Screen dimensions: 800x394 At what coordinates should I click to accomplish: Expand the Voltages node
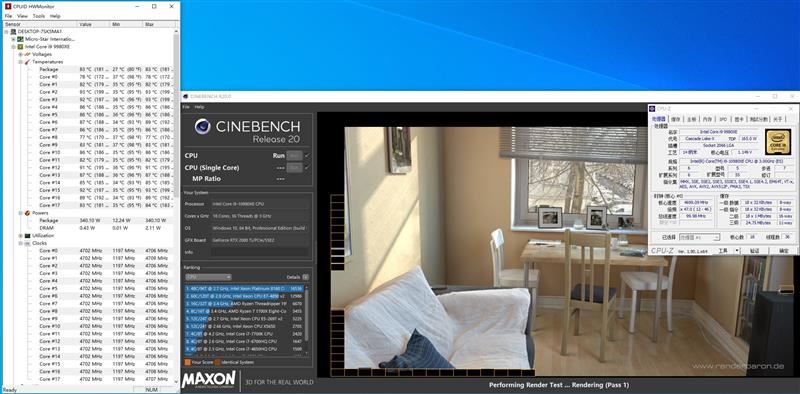pos(20,54)
